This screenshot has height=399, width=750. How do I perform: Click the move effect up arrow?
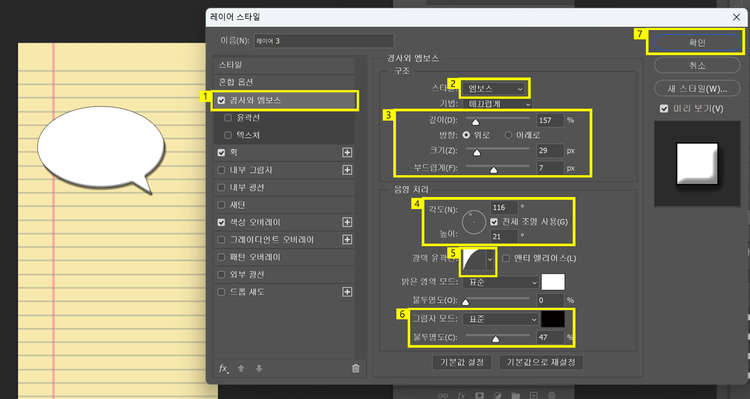point(241,368)
